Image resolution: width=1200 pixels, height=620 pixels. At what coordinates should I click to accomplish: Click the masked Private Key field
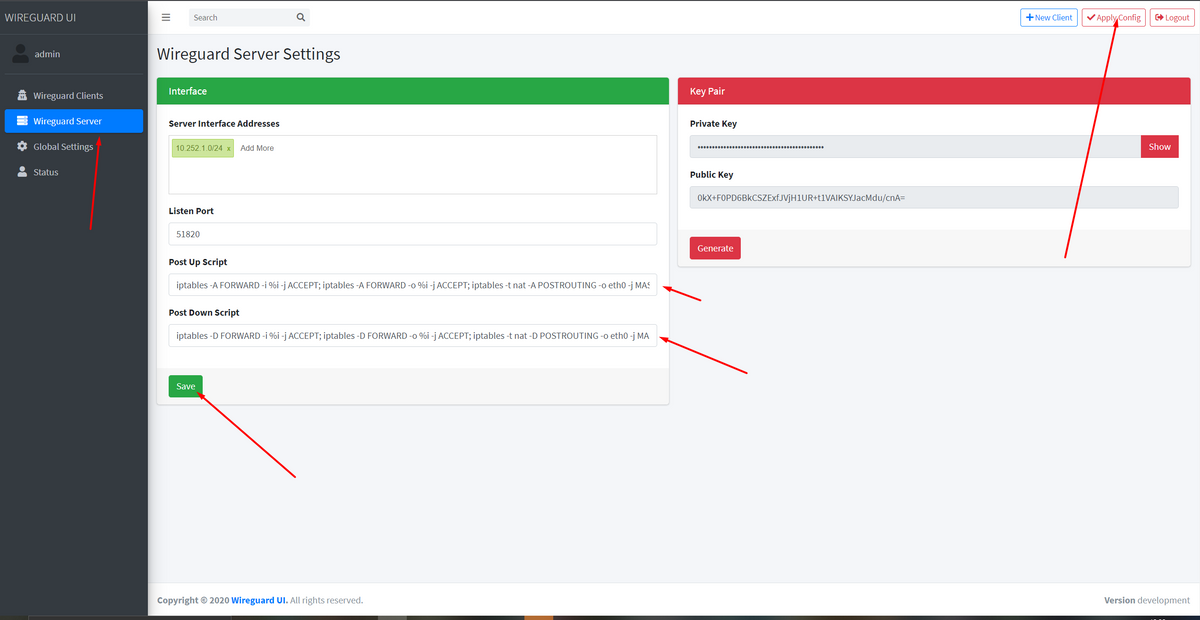(915, 147)
